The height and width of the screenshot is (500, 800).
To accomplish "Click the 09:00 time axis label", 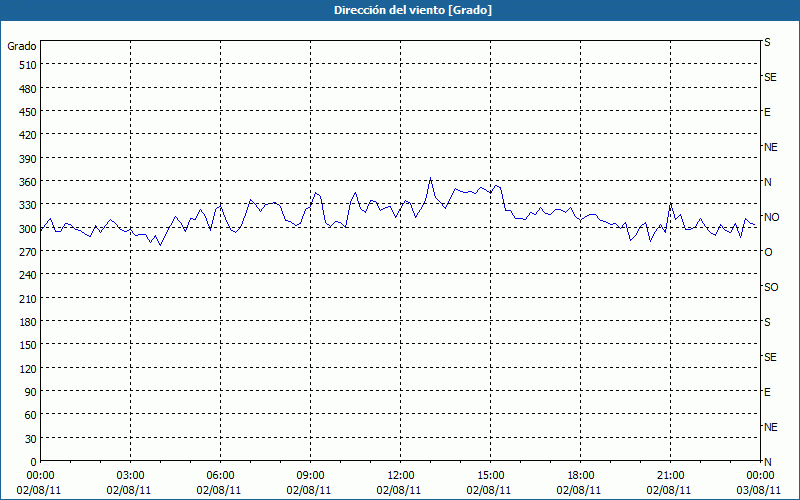I will click(310, 476).
